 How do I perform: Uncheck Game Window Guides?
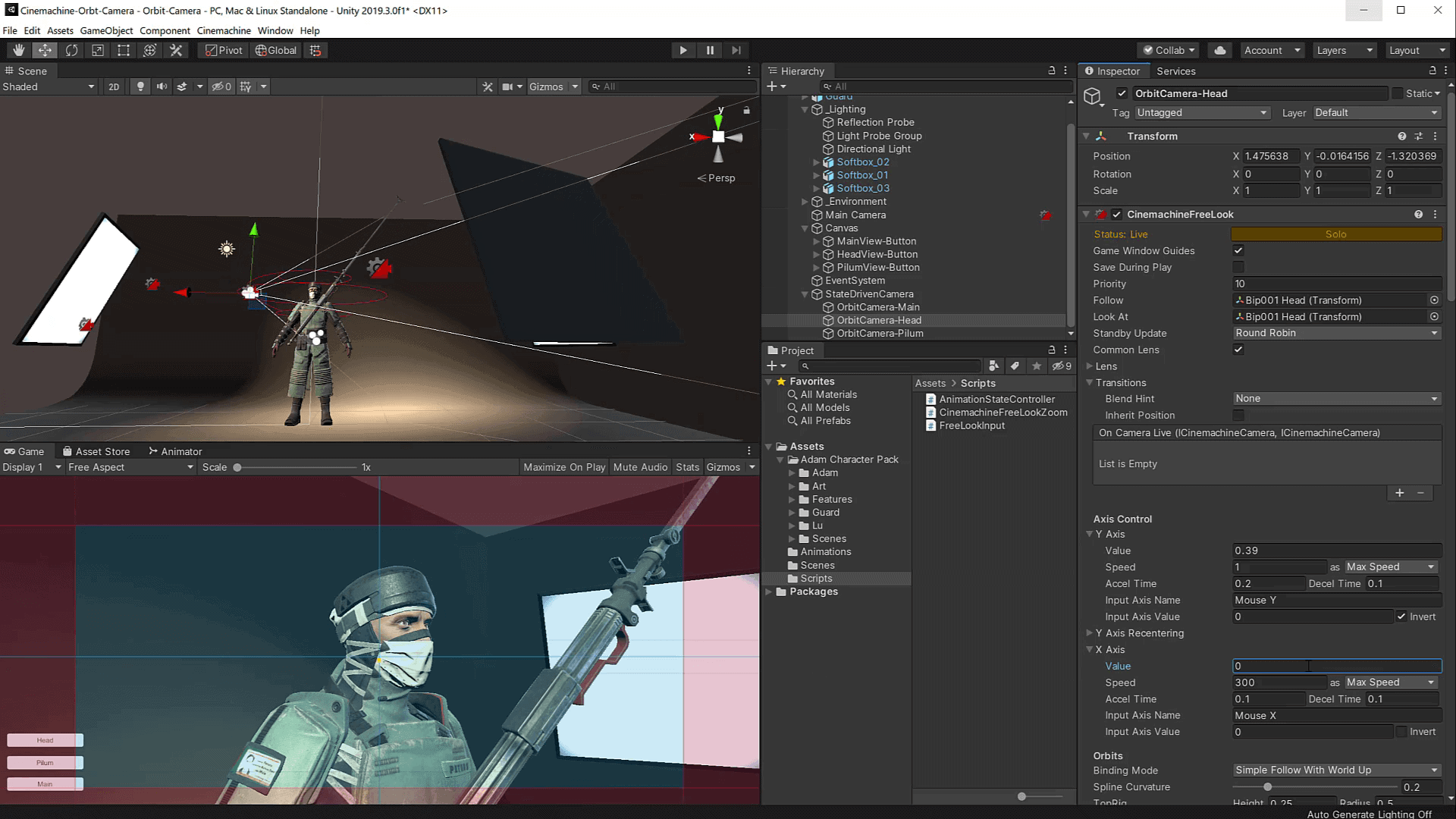[1238, 250]
